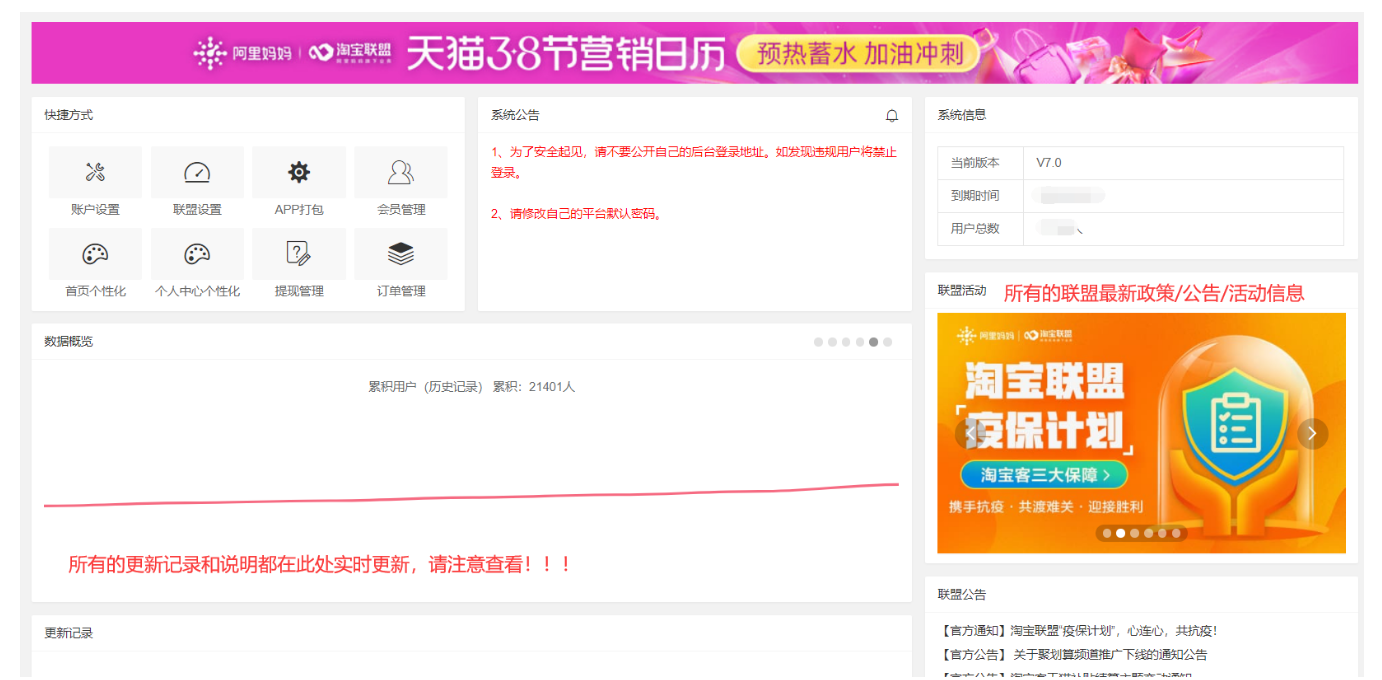The height and width of the screenshot is (680, 1382).
Task: Select first pager dot in 数据概览
Action: click(818, 342)
